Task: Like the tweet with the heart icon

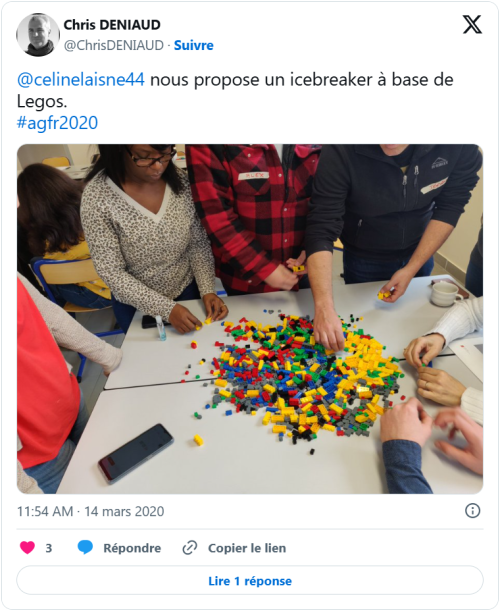Action: click(x=27, y=547)
